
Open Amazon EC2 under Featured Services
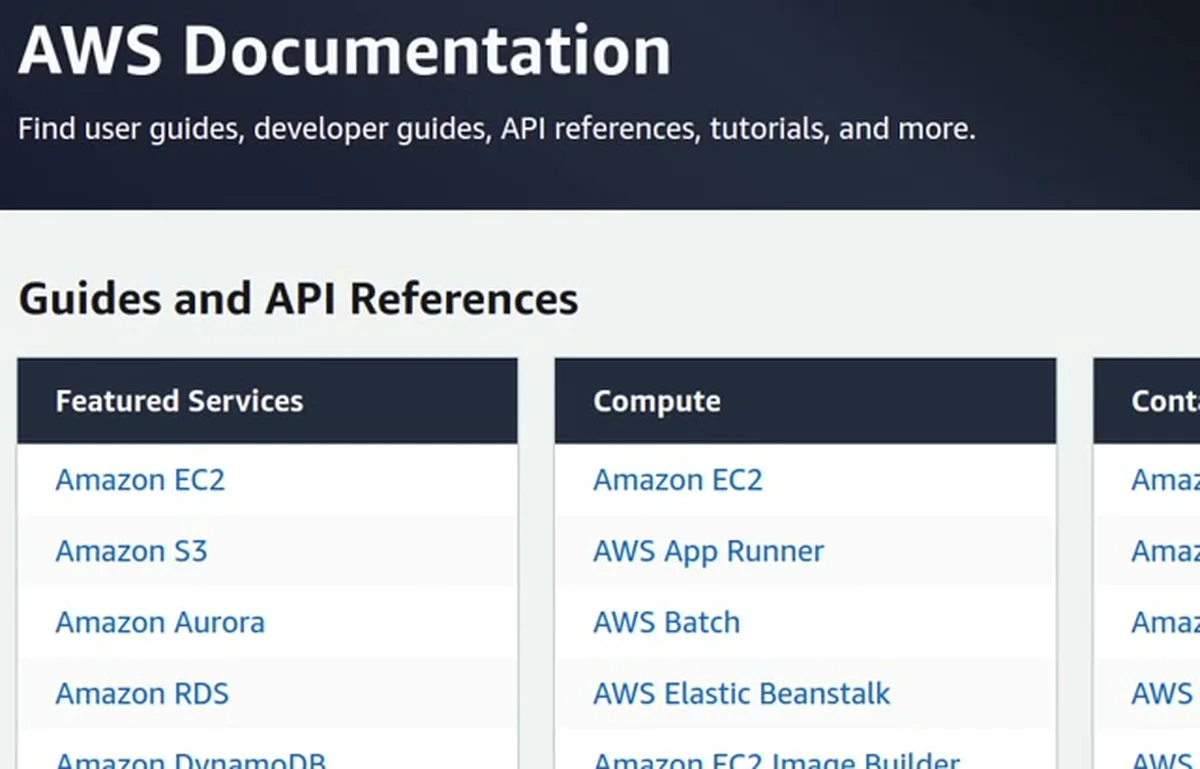pos(140,480)
